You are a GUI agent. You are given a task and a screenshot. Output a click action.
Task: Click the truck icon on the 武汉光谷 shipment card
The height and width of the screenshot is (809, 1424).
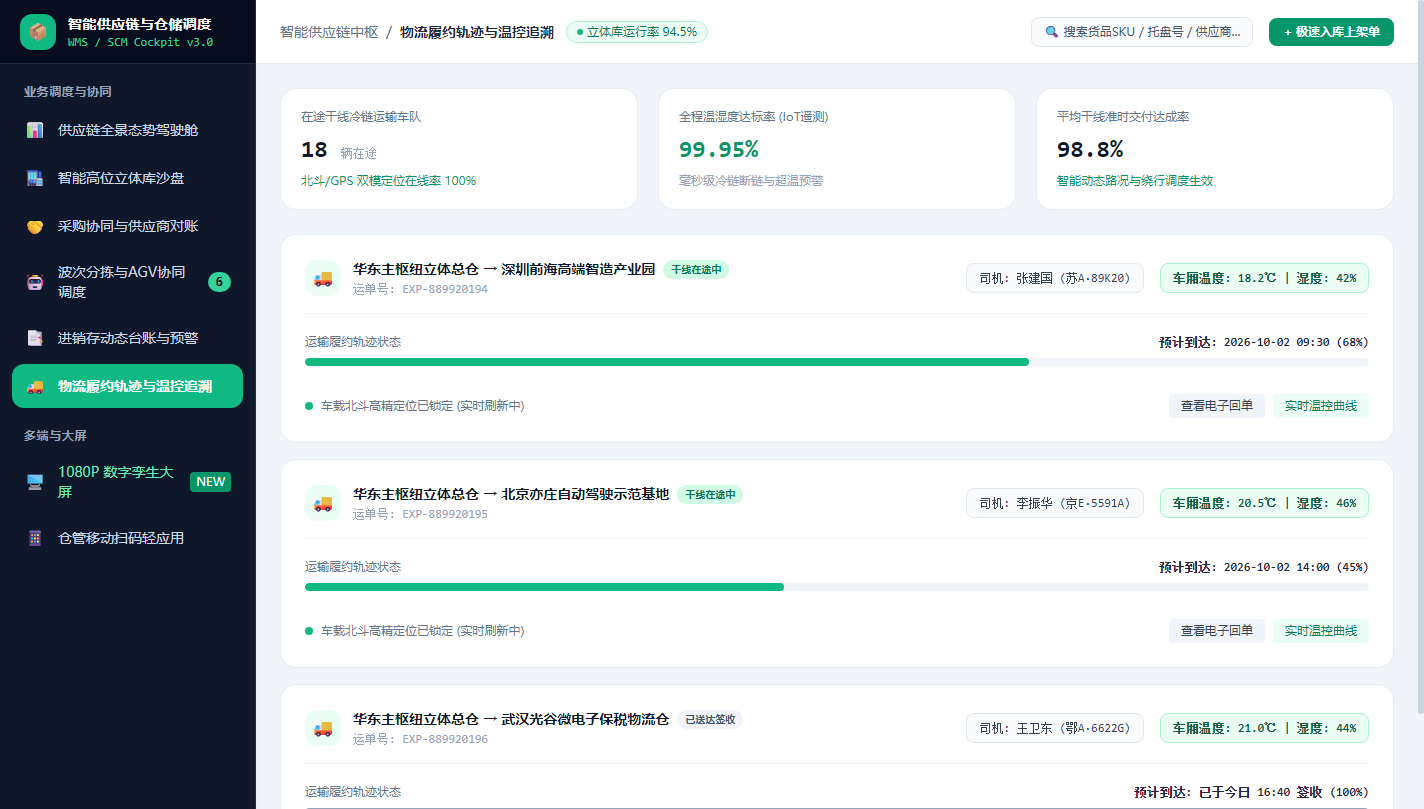323,728
